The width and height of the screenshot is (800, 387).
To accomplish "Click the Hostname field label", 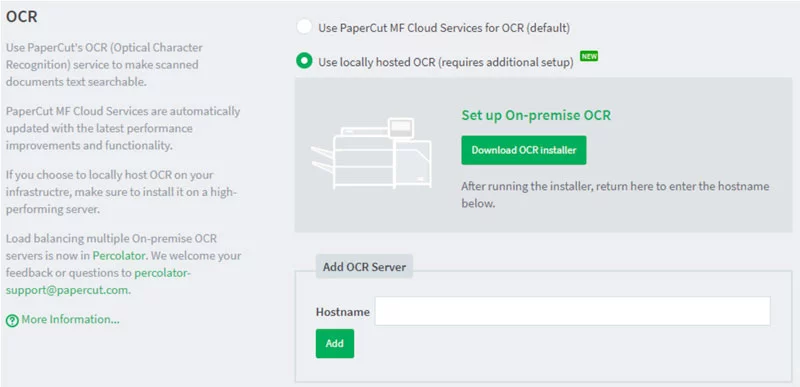I will coord(342,312).
